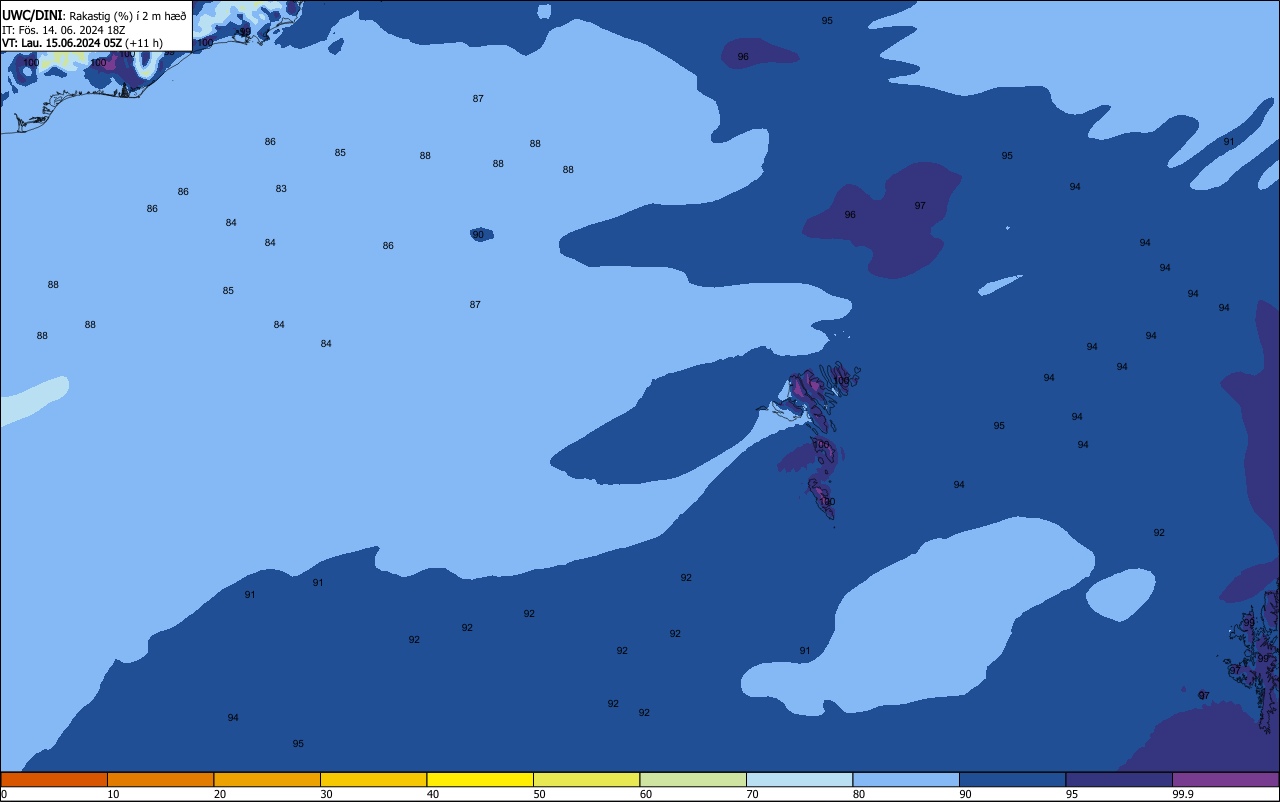Click the legend tick label '40'
Screen dimensions: 1280x802
point(432,794)
